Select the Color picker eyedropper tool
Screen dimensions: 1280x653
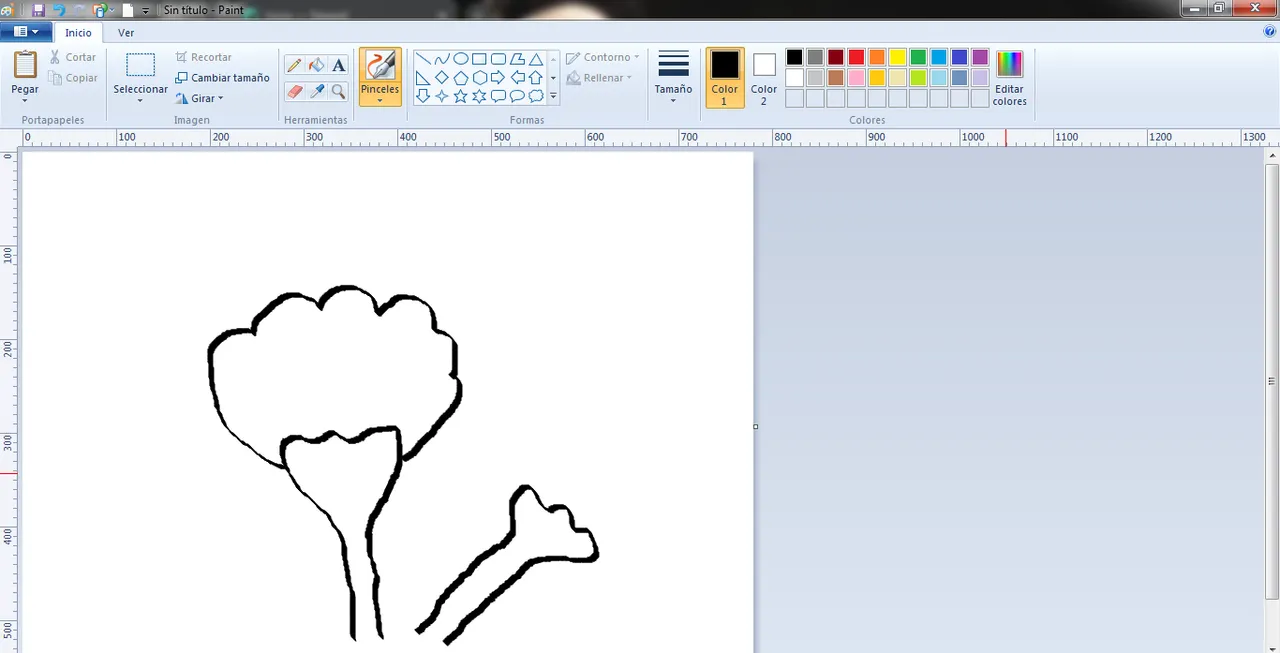pyautogui.click(x=316, y=91)
